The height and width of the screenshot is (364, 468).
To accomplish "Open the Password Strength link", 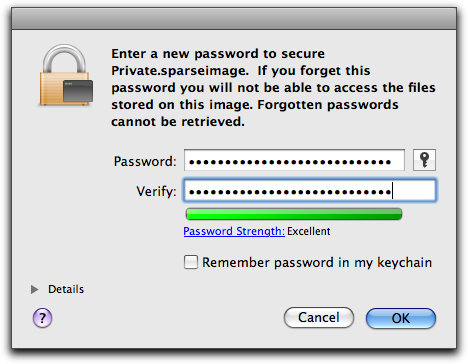I will click(x=234, y=231).
